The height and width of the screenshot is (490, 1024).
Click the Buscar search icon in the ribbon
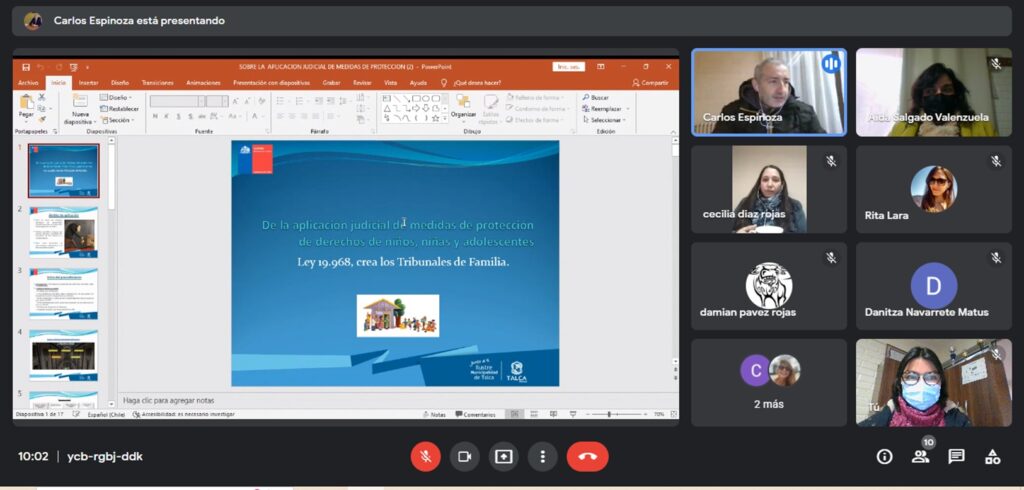coord(596,98)
